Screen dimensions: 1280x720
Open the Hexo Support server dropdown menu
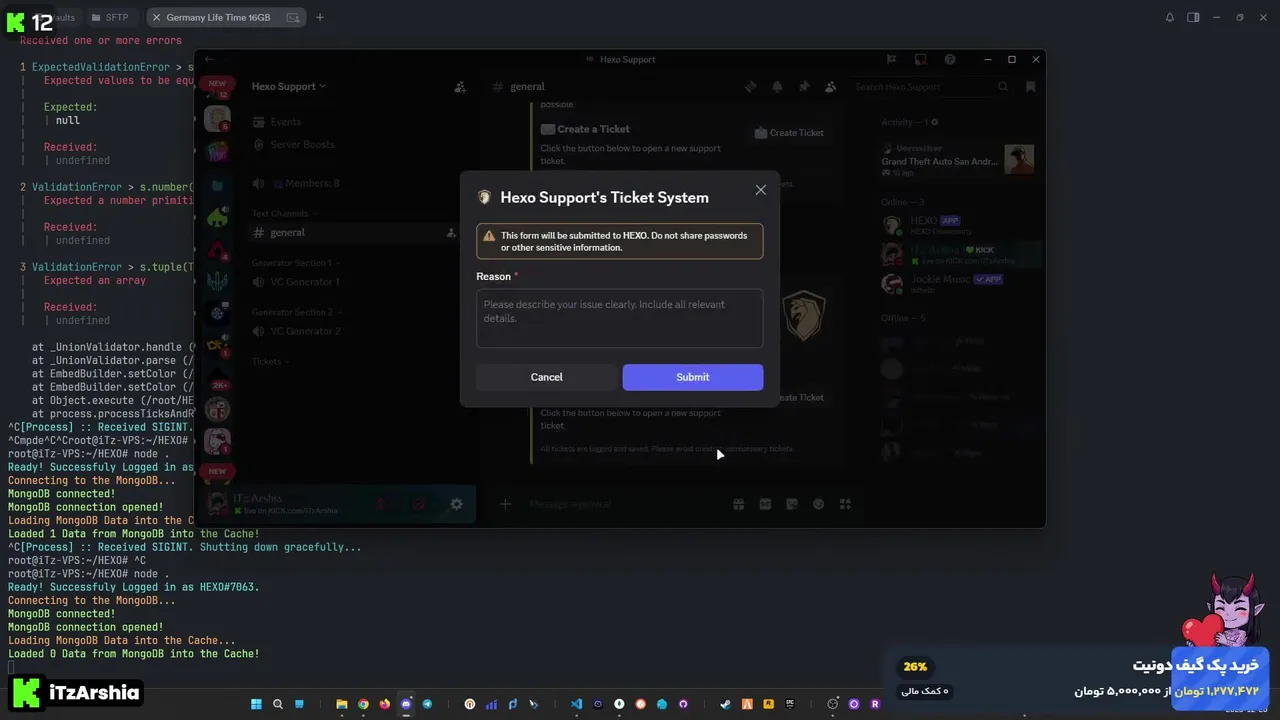point(289,87)
